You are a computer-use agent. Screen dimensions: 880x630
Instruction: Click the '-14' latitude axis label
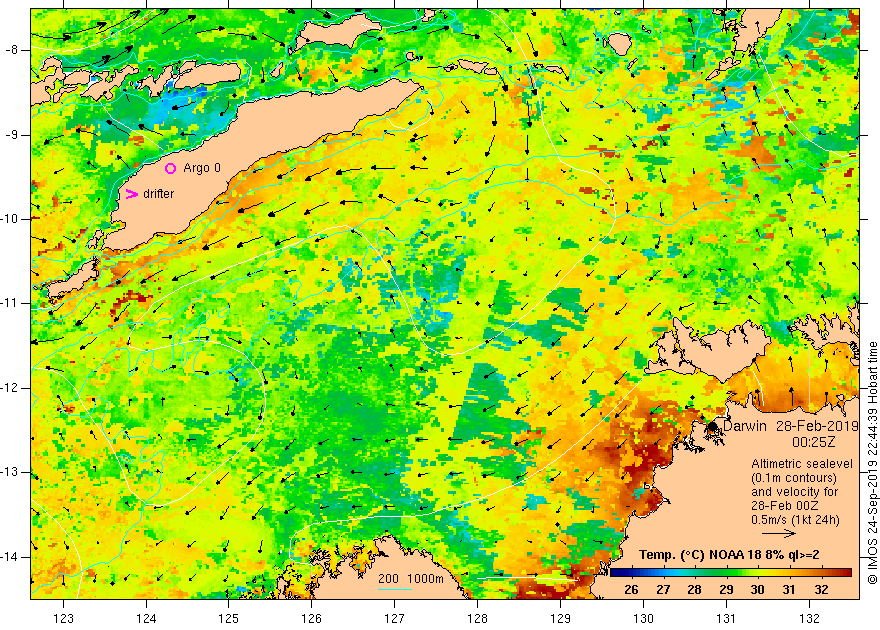click(10, 557)
